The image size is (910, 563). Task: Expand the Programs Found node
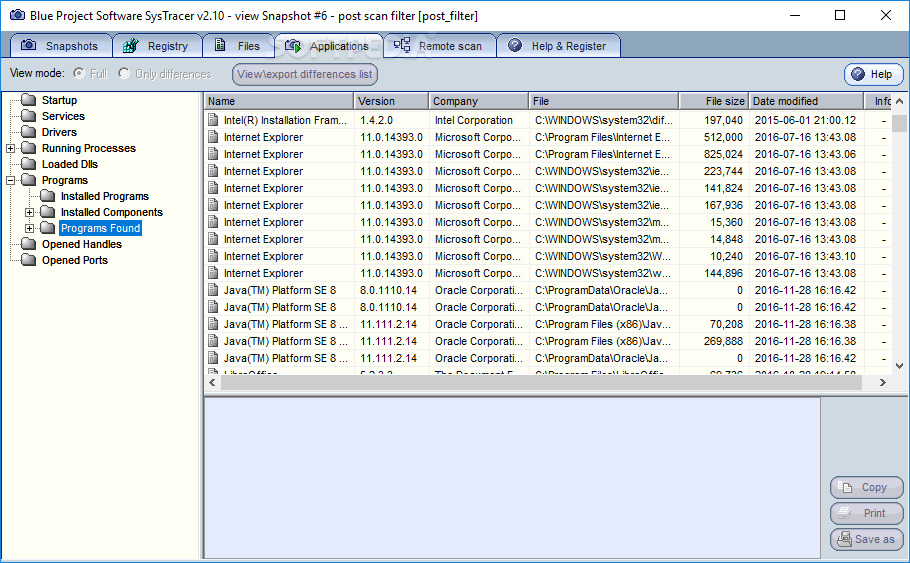[30, 229]
